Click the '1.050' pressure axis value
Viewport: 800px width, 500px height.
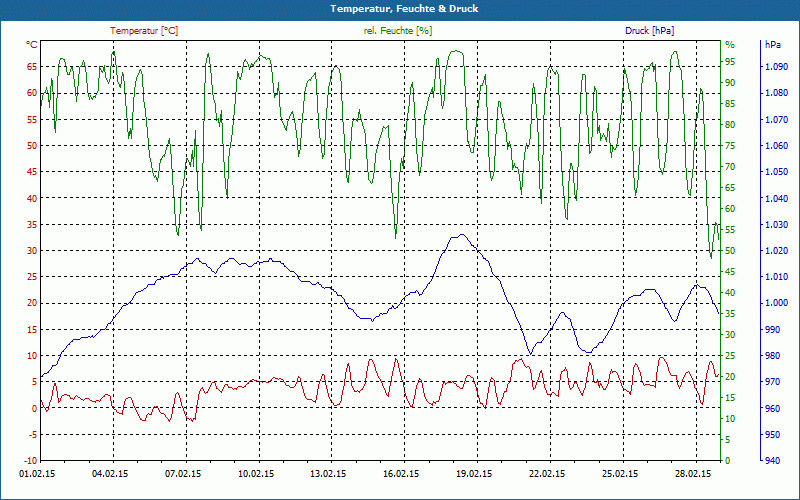[777, 172]
